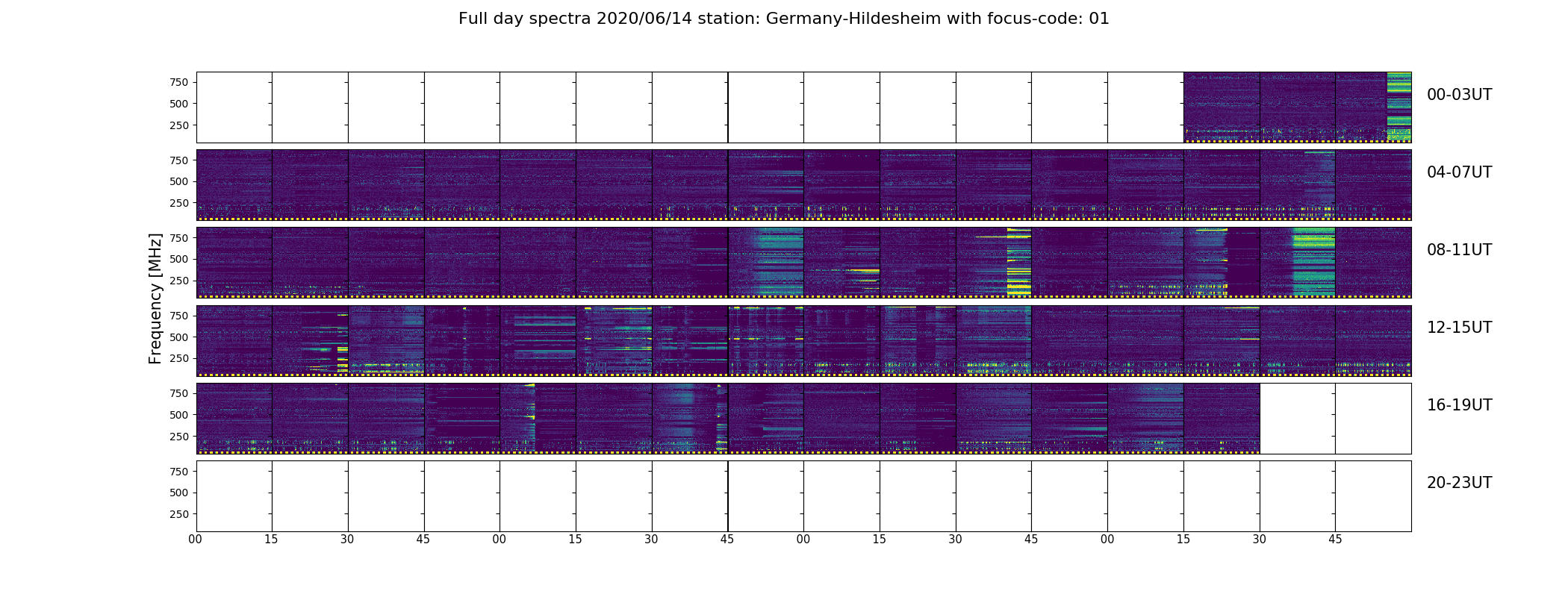Click the '750' tick of the 08-11UT row
1568x597 pixels.
click(x=178, y=237)
